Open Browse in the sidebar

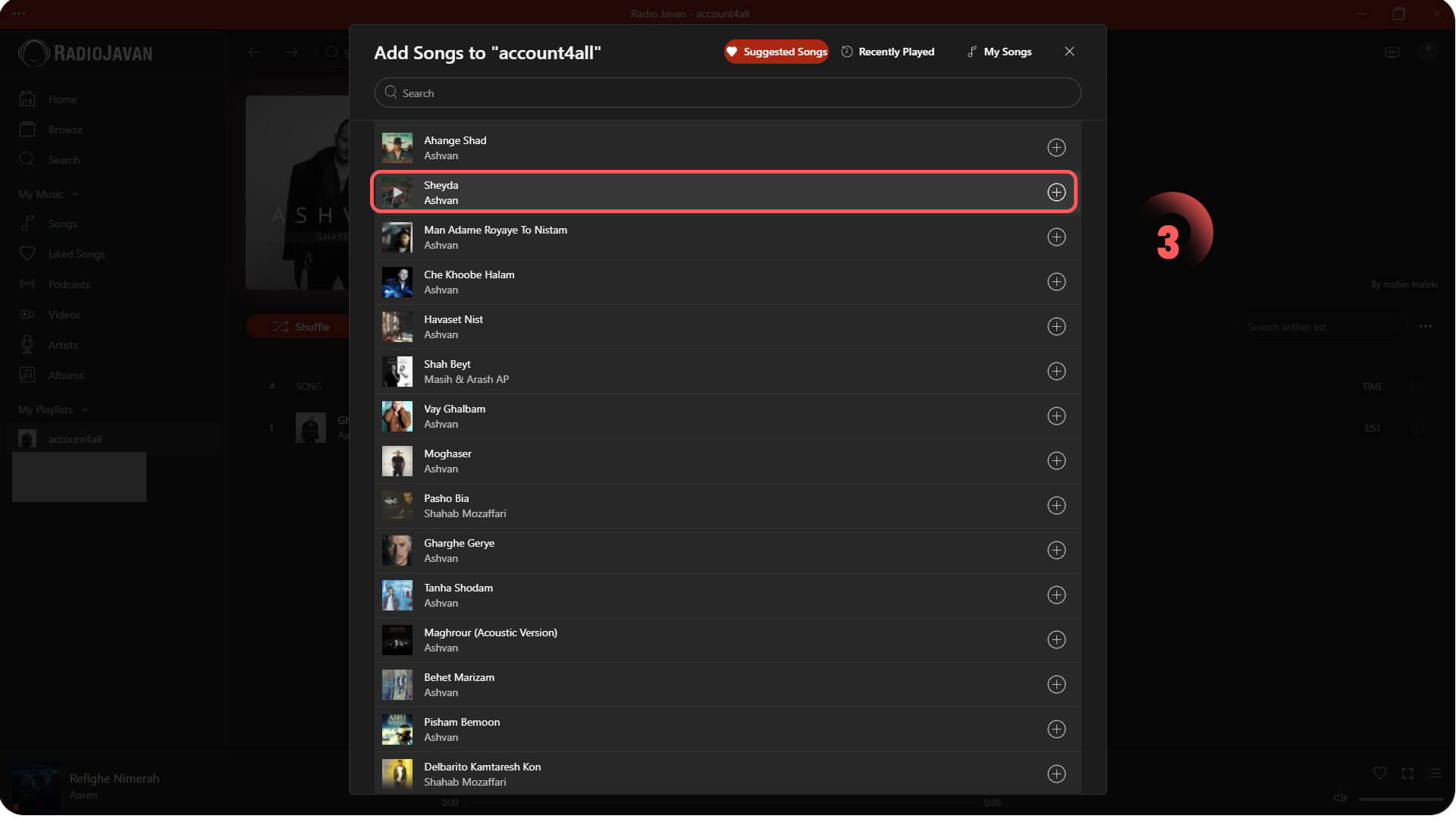(51, 130)
